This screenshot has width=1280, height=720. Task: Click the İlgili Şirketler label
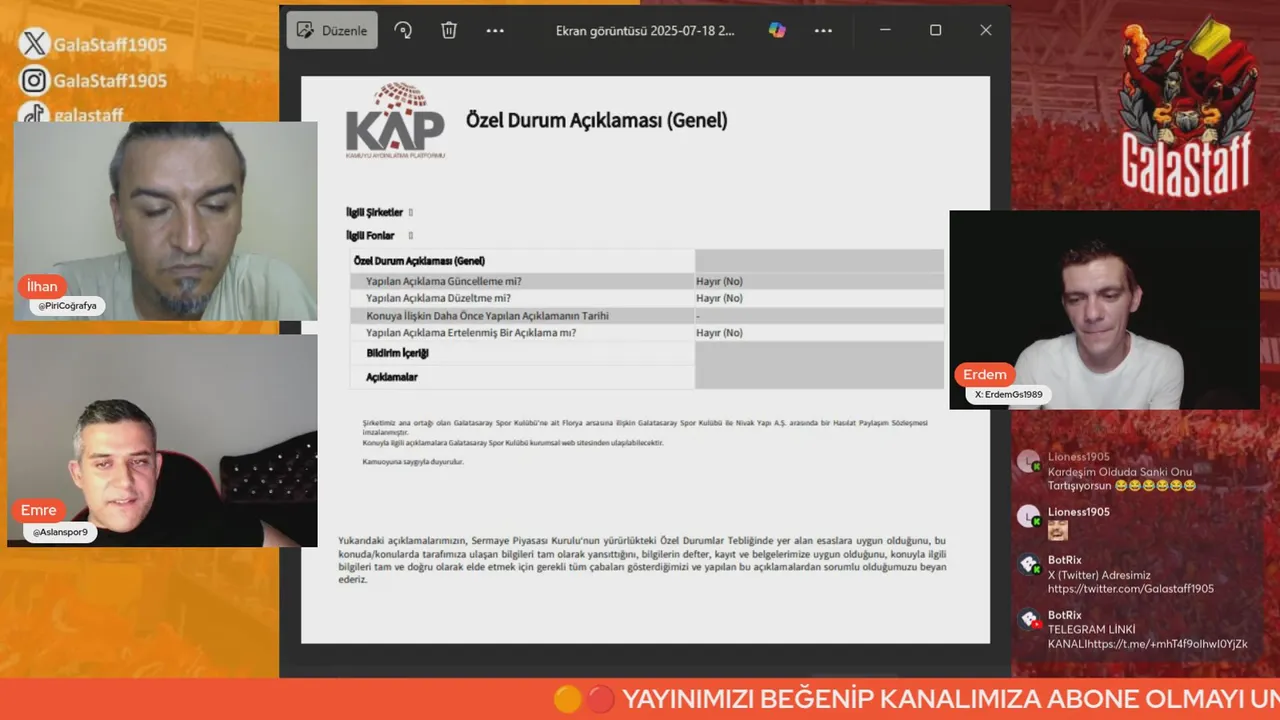374,212
